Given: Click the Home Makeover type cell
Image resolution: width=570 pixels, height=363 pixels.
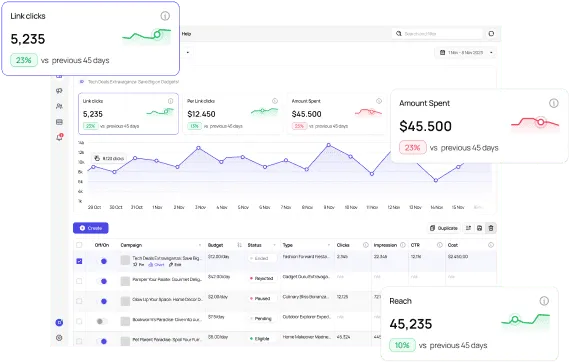Looking at the screenshot, I should (x=306, y=337).
